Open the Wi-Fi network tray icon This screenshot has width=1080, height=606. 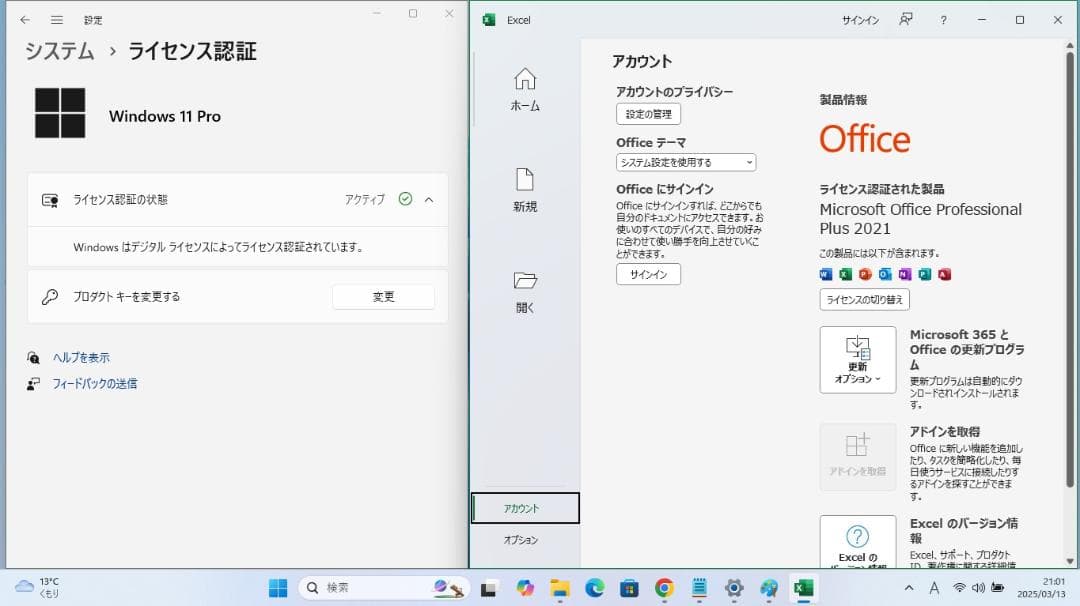coord(959,588)
